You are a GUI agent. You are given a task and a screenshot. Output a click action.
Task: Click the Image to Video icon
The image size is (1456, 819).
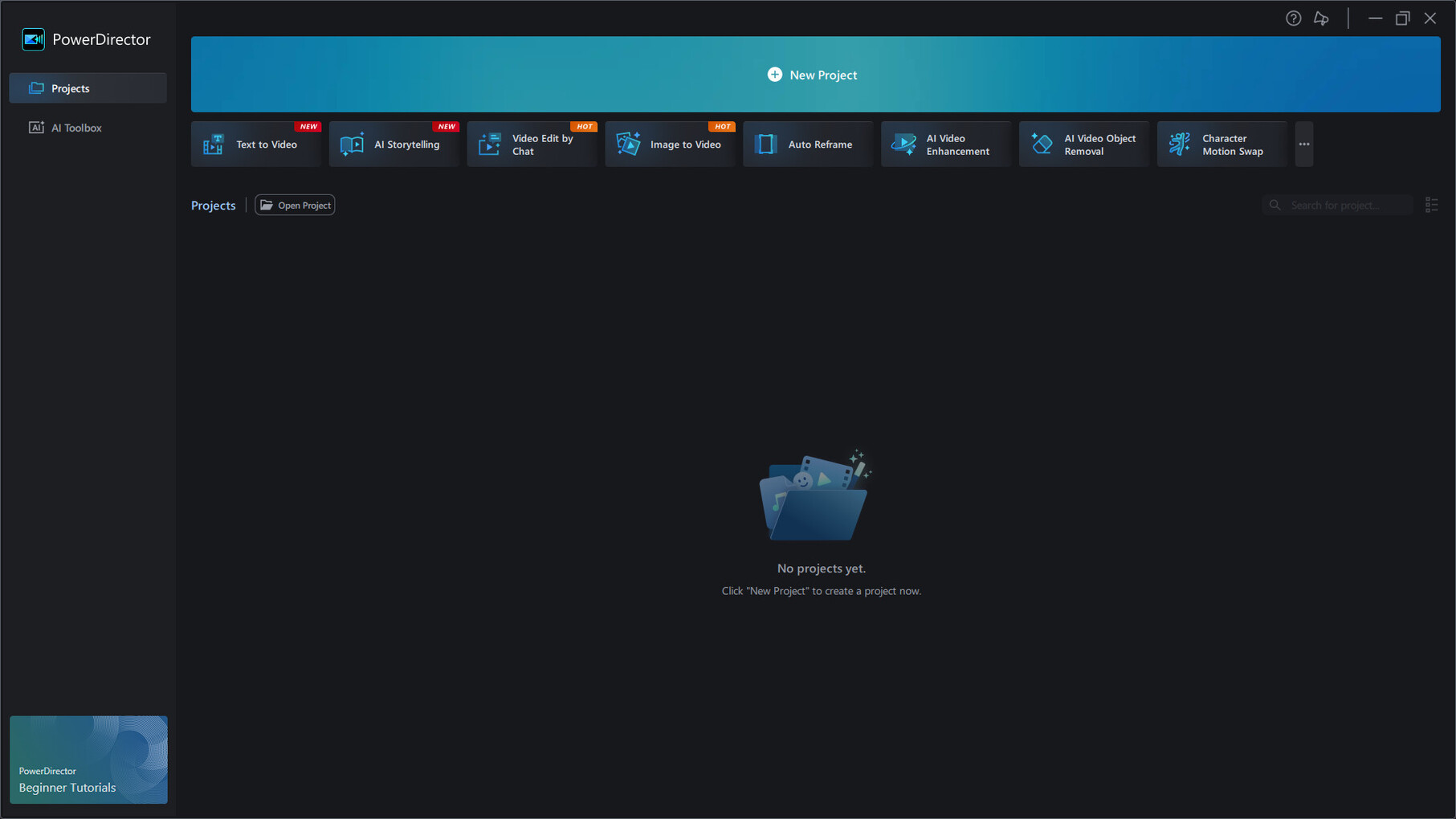coord(628,144)
